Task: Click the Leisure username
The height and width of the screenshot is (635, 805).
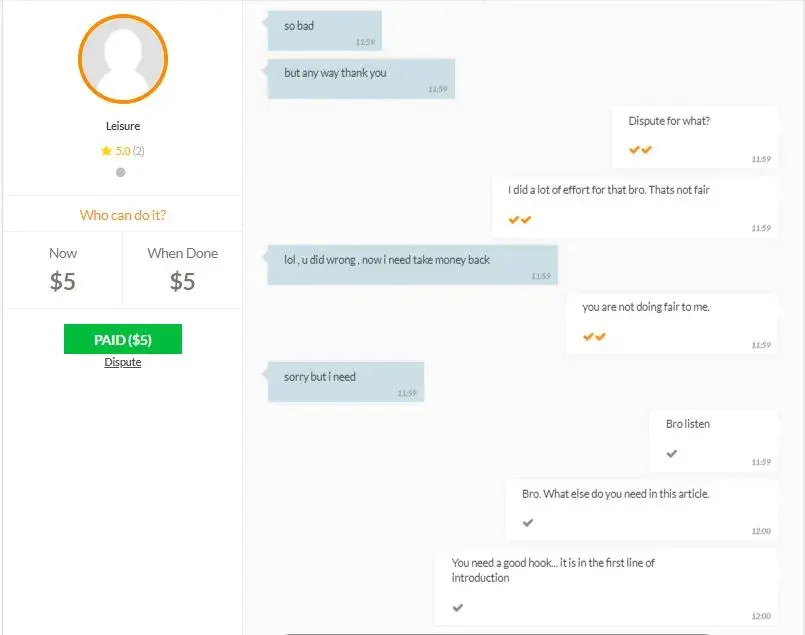Action: pyautogui.click(x=123, y=126)
